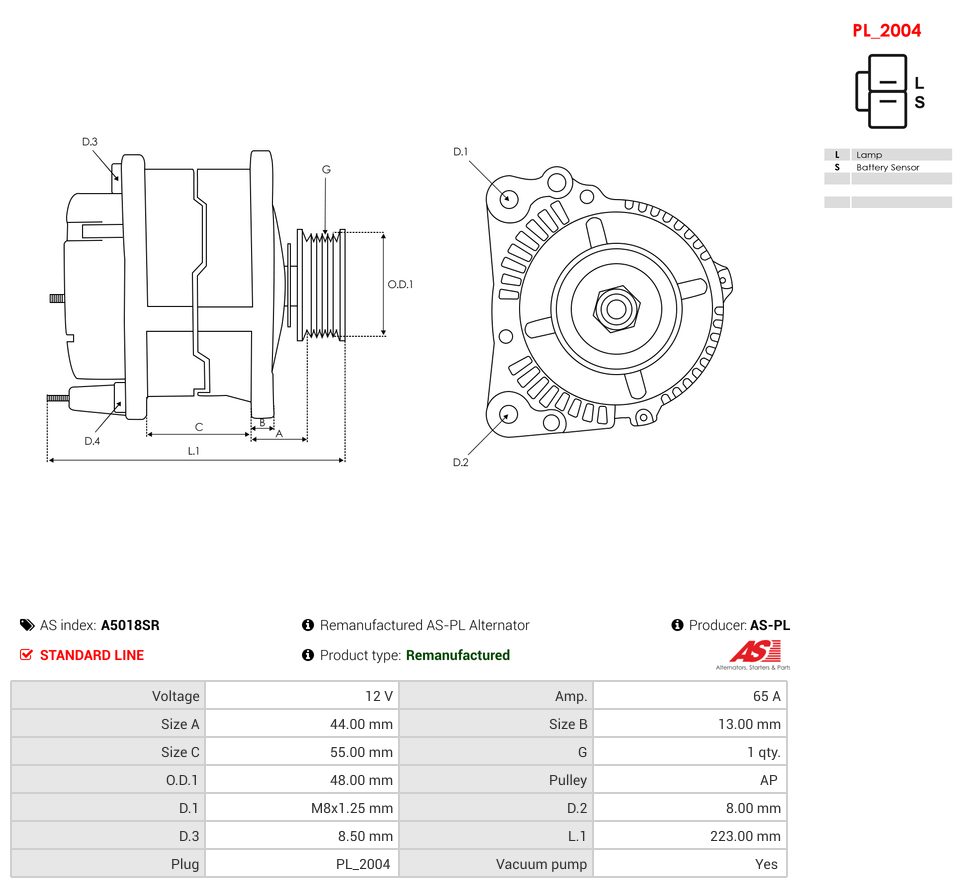Click the PL_2004 value in Plug row
Image resolution: width=976 pixels, height=888 pixels.
[363, 864]
